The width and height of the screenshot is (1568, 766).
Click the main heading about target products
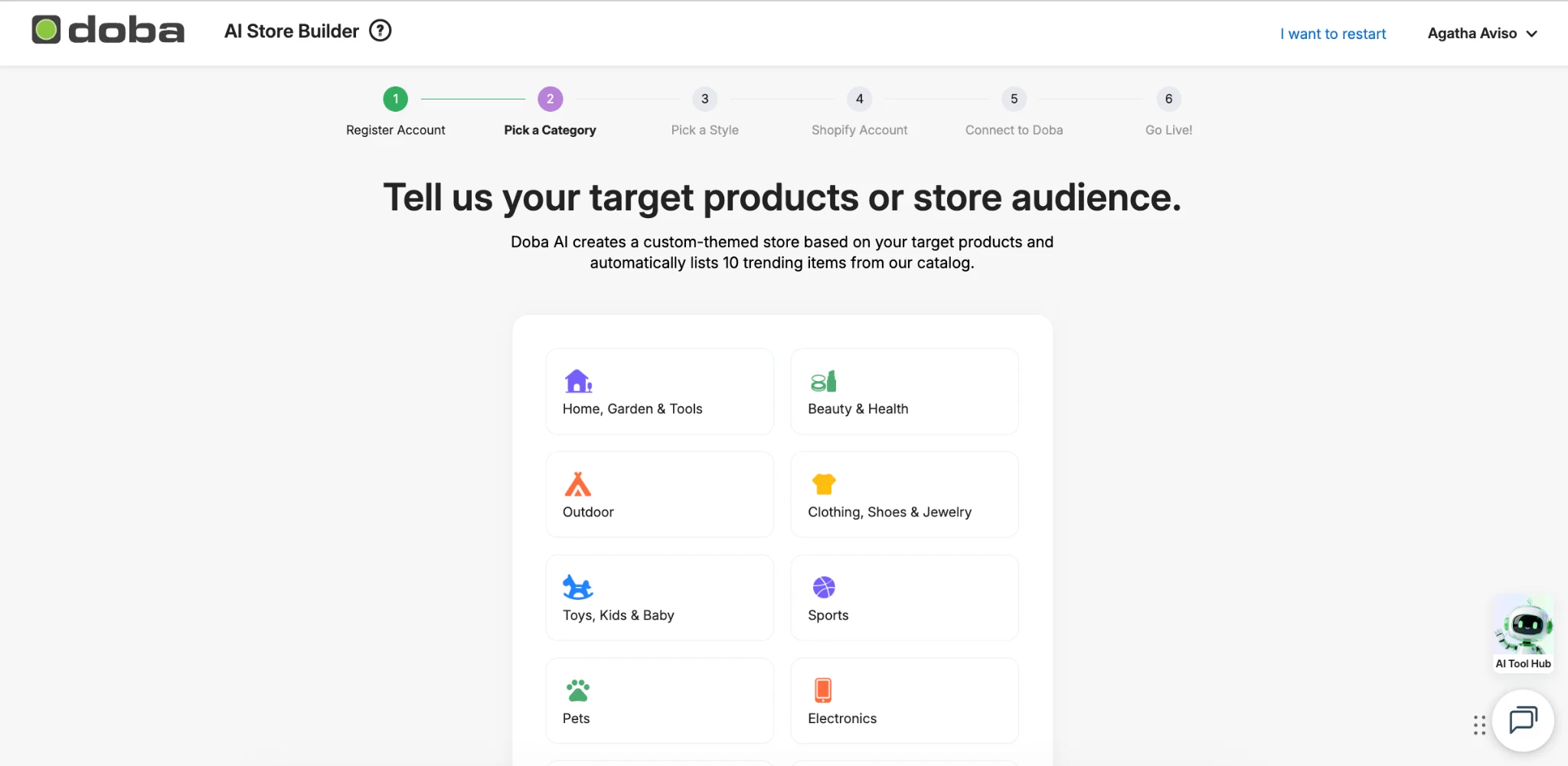(782, 197)
